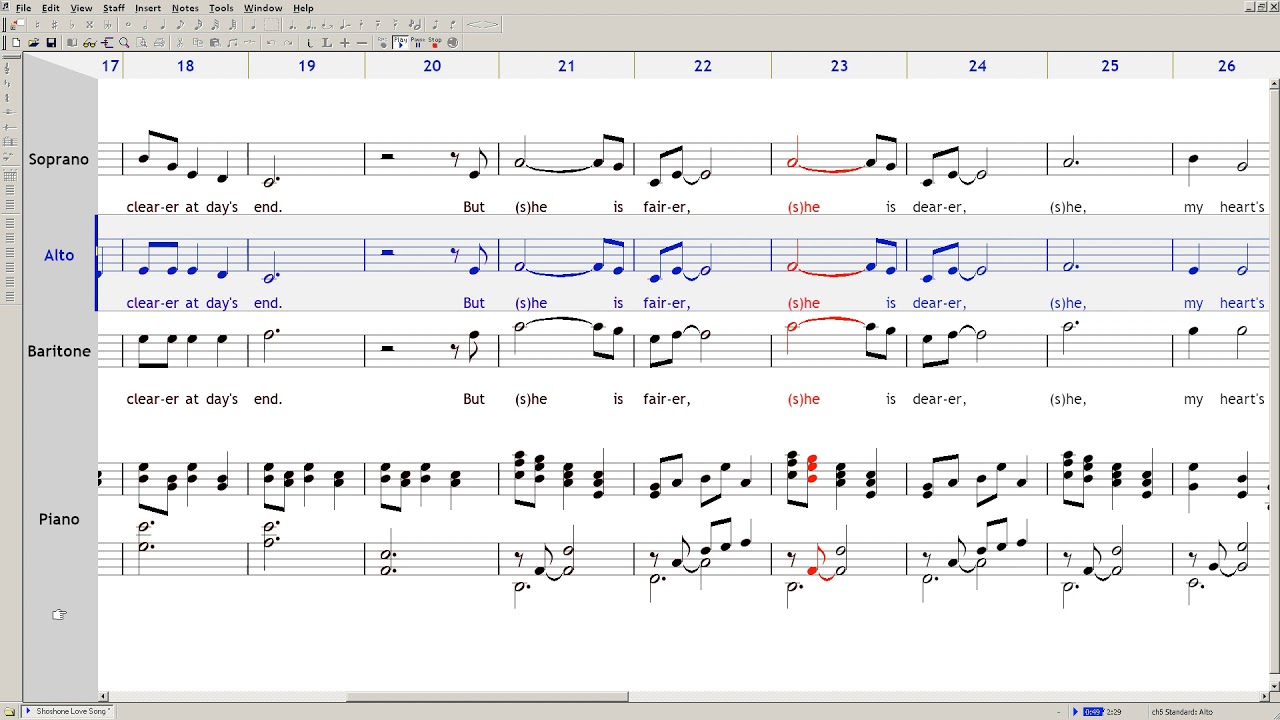The image size is (1280, 720).
Task: Start recording with the Rec button
Action: [x=383, y=43]
